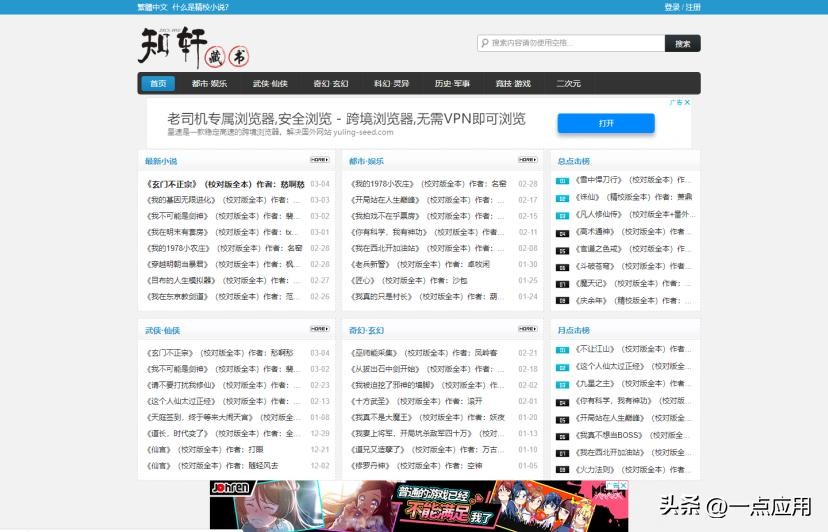Image resolution: width=828 pixels, height=532 pixels.
Task: Open the 首页 home tab
Action: click(158, 84)
